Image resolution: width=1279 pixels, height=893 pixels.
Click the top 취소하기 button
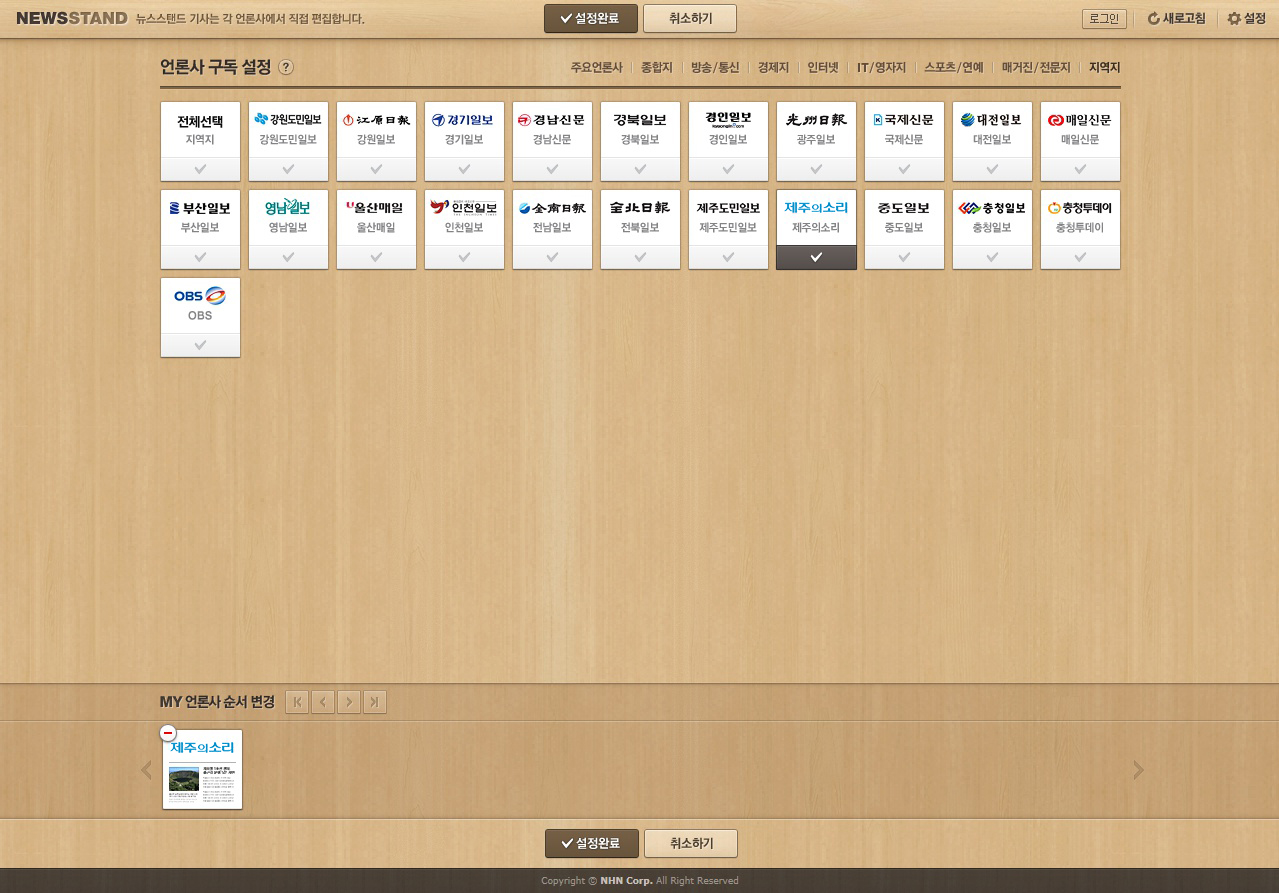(690, 18)
